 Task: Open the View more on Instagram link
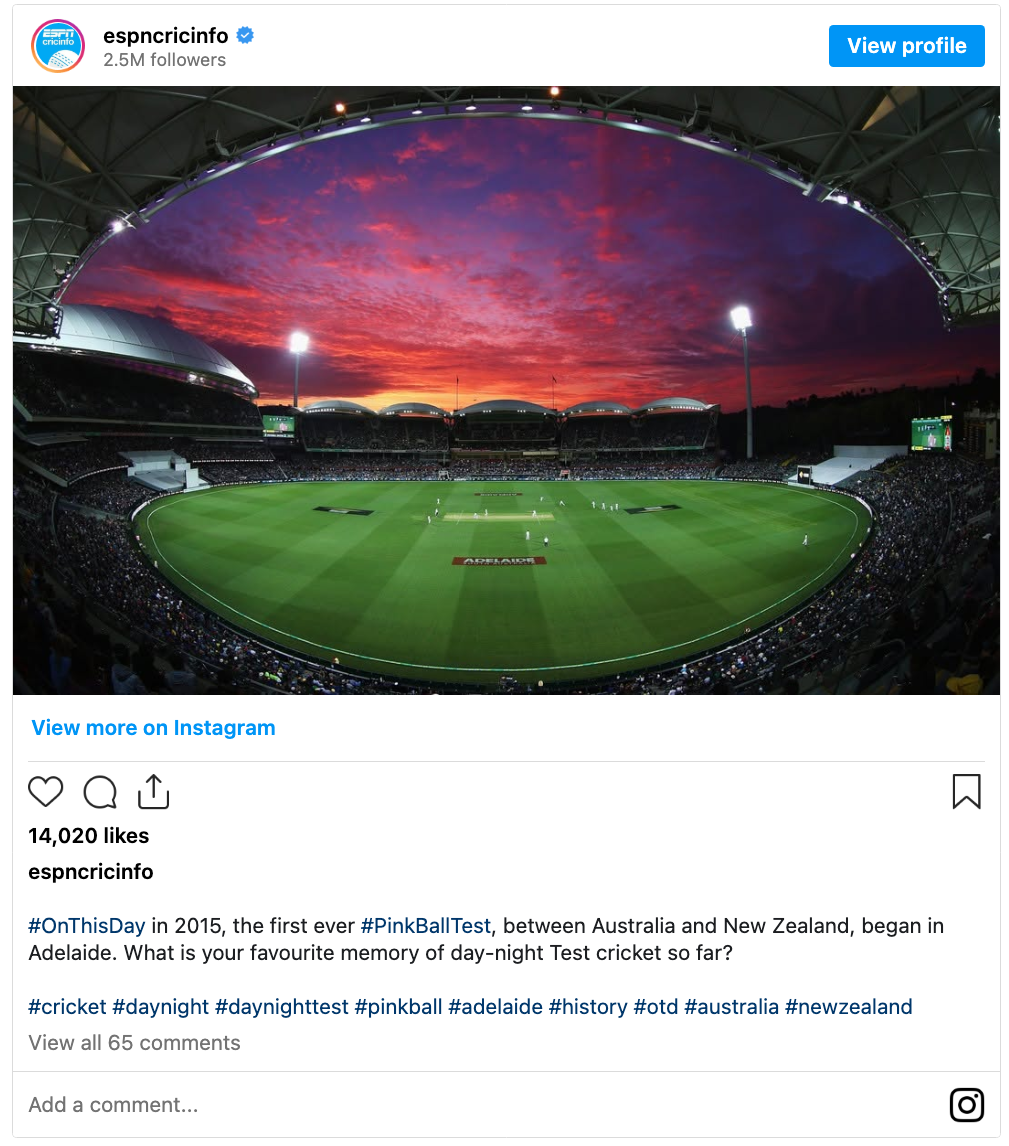point(153,728)
